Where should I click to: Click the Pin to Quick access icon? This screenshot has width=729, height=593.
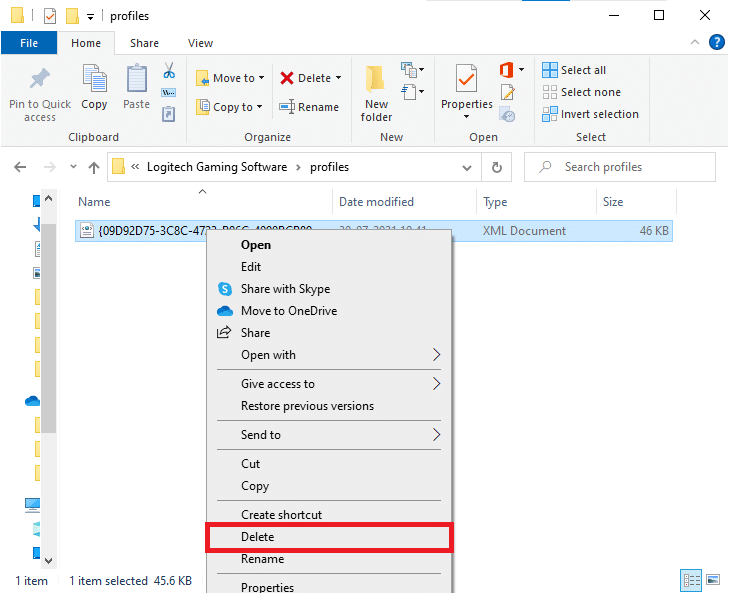point(40,80)
